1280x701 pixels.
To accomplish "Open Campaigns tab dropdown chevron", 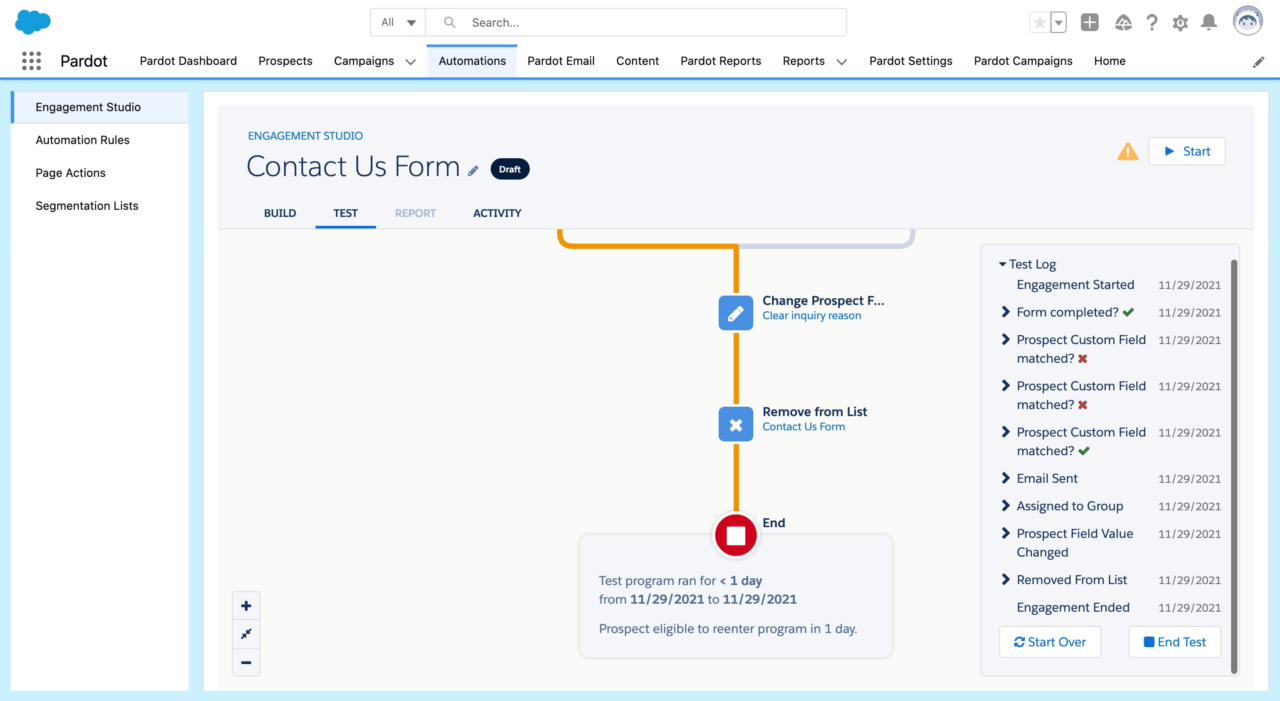I will click(x=410, y=62).
